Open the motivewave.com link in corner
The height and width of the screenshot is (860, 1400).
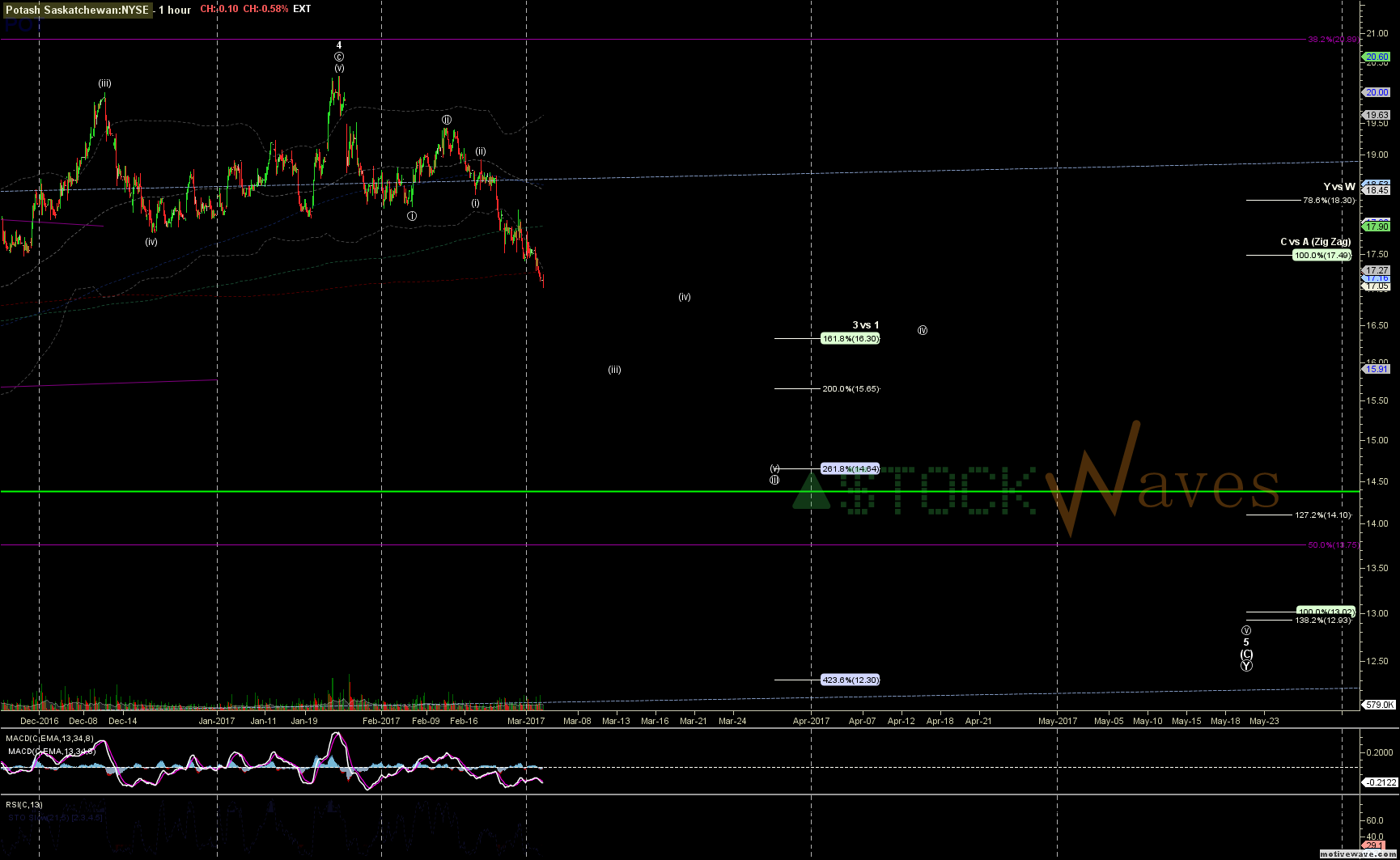[x=1358, y=854]
